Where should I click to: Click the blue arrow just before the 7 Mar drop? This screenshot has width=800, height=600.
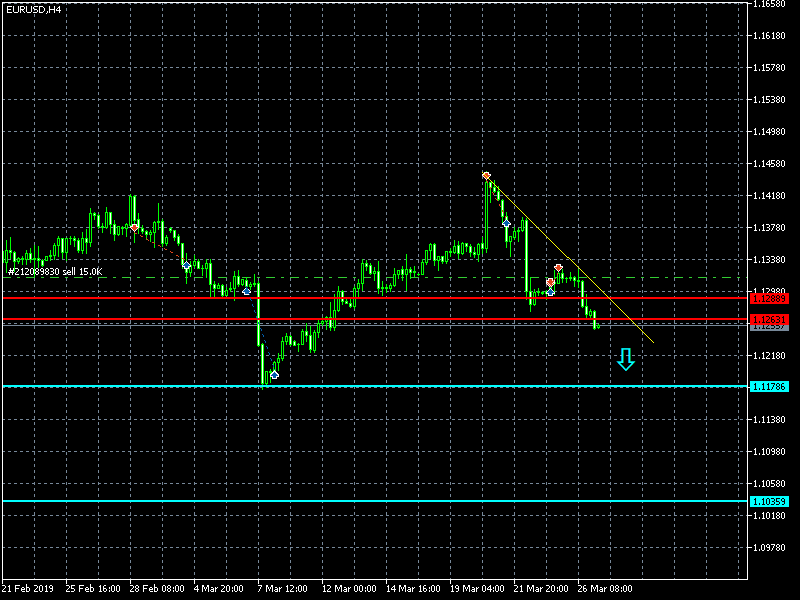point(246,291)
